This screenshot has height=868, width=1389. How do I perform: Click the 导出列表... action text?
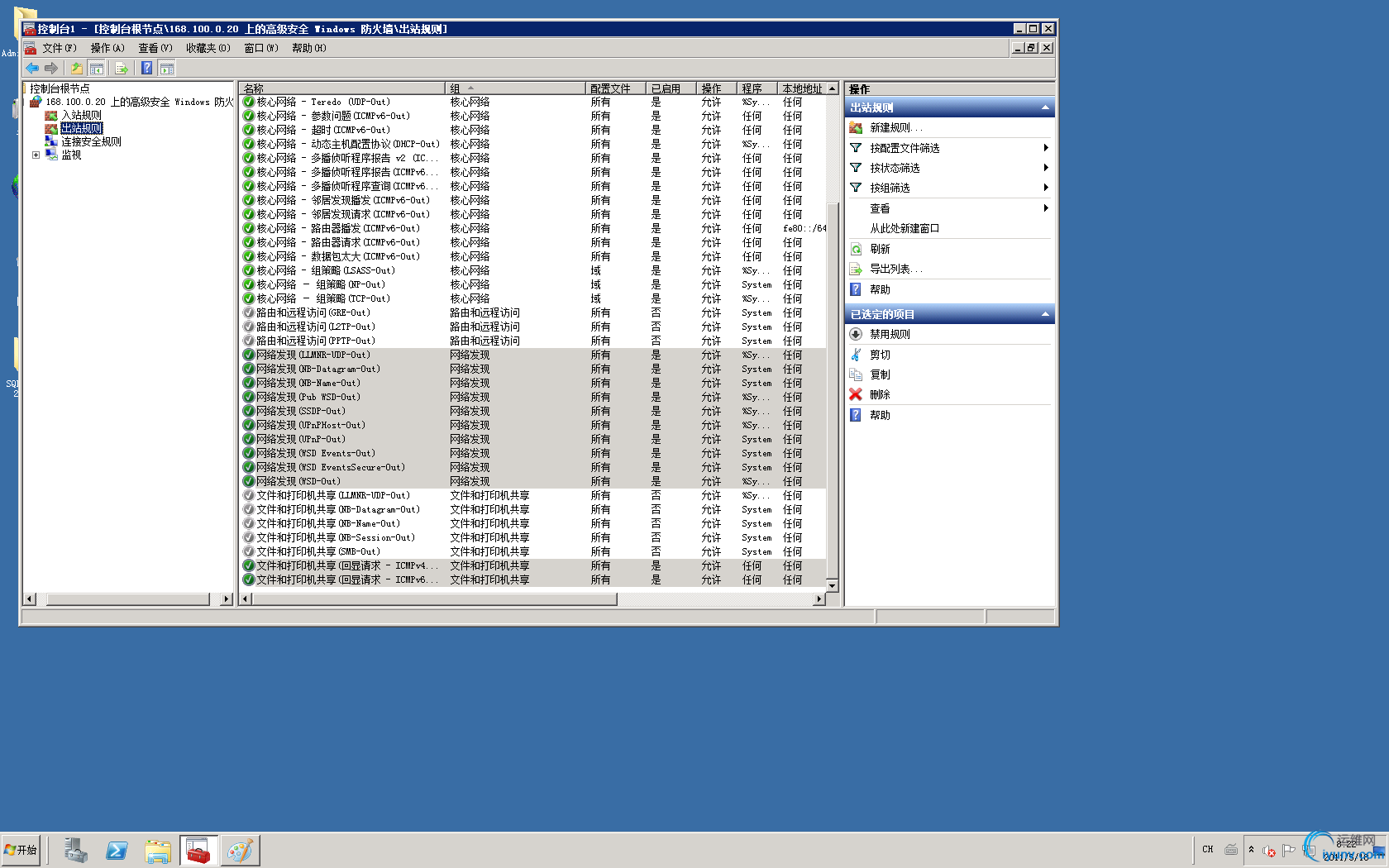(x=896, y=269)
